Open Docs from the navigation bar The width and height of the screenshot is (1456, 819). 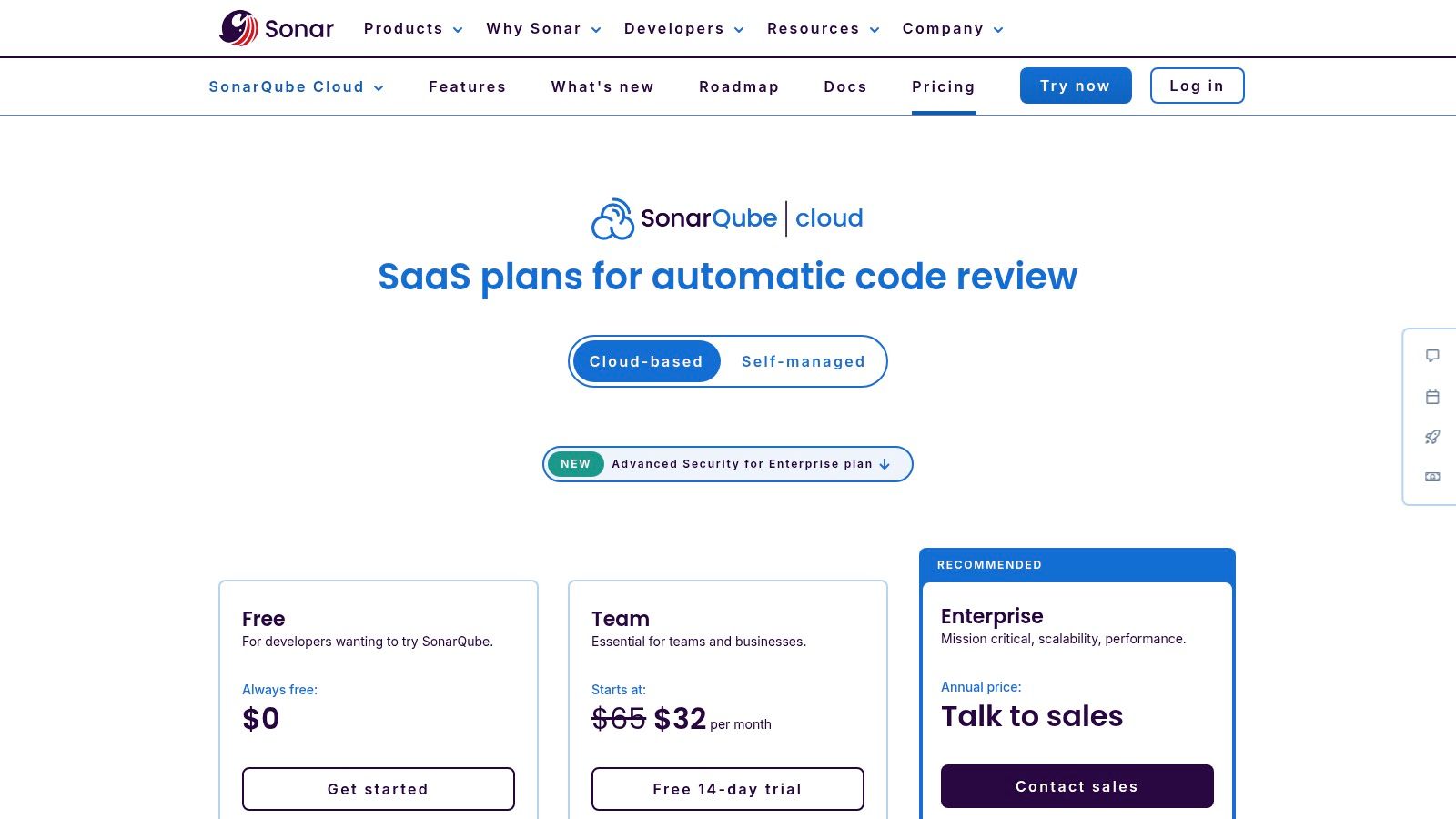(844, 86)
